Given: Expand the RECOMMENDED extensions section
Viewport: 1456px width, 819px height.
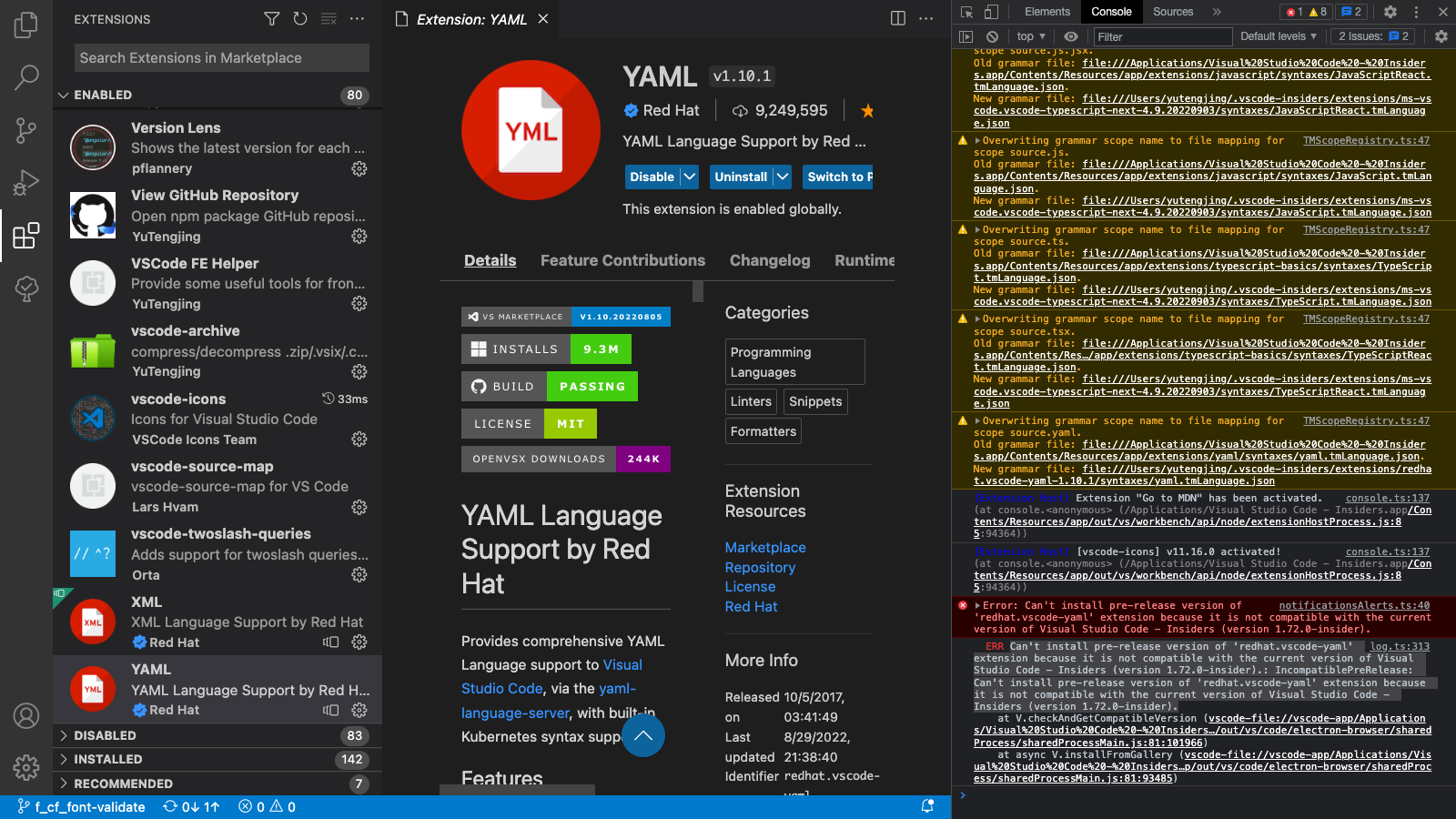Looking at the screenshot, I should click(217, 784).
